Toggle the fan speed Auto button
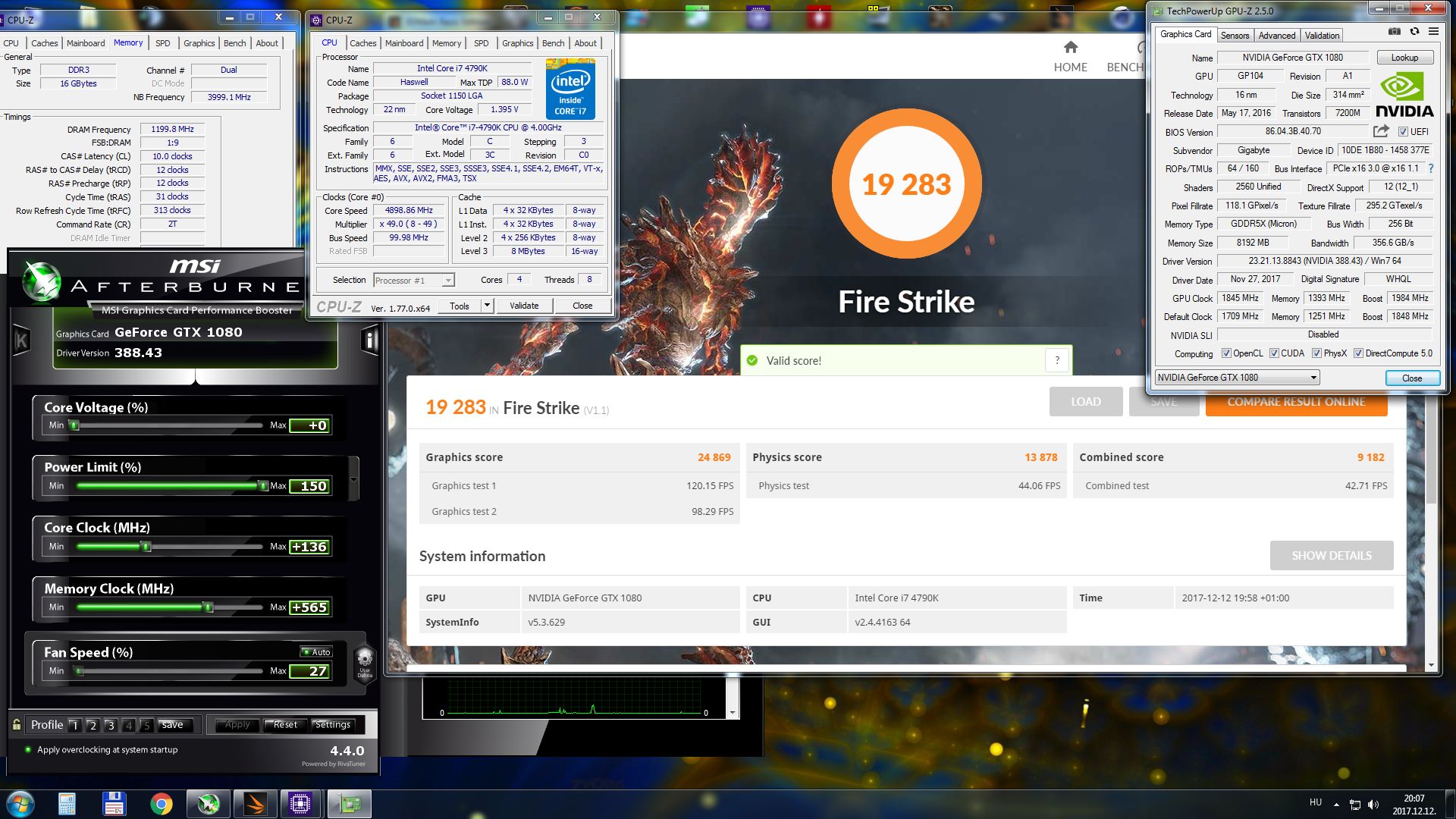Viewport: 1456px width, 819px height. pyautogui.click(x=316, y=651)
